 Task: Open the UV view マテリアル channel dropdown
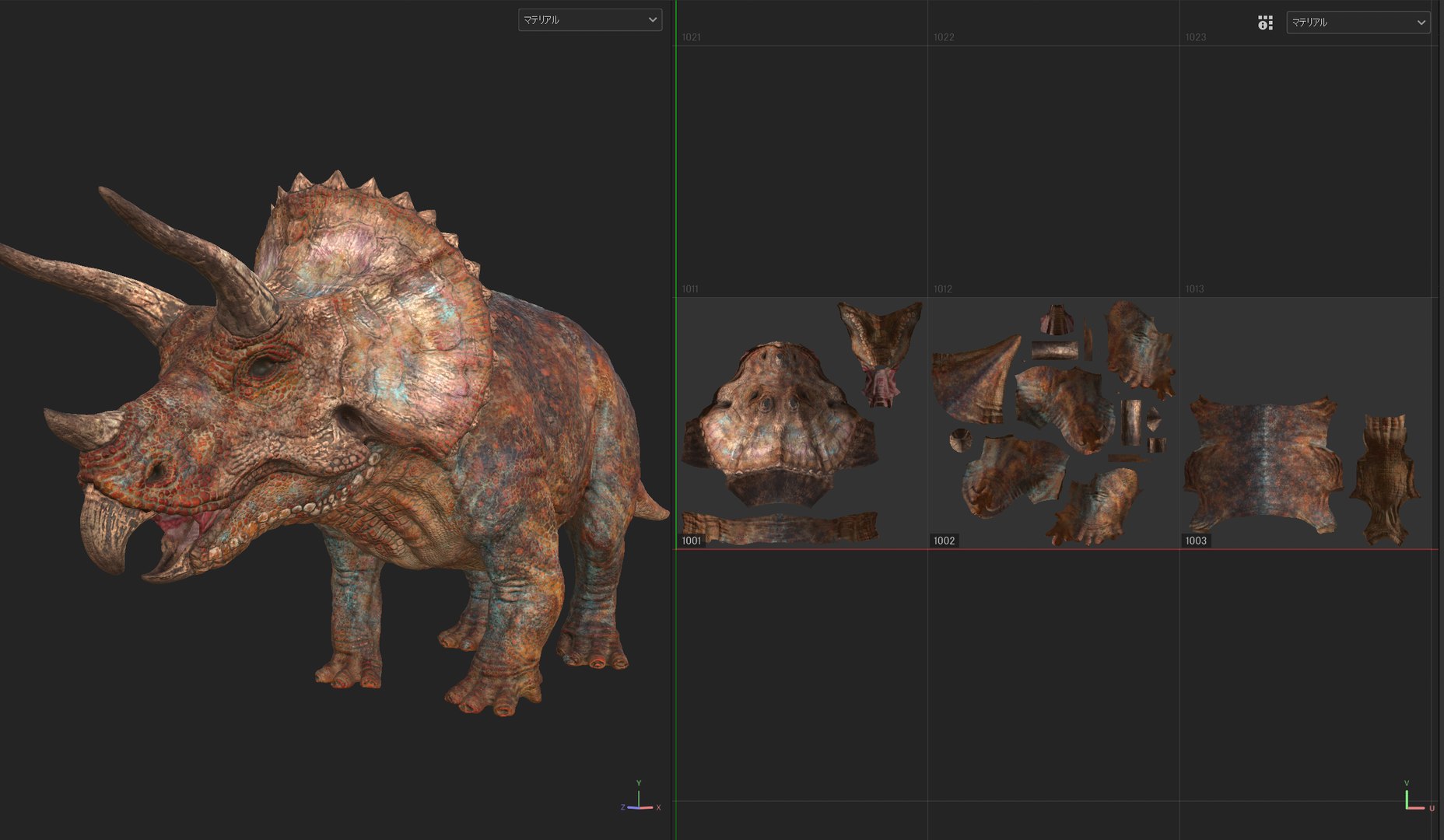[x=1358, y=23]
